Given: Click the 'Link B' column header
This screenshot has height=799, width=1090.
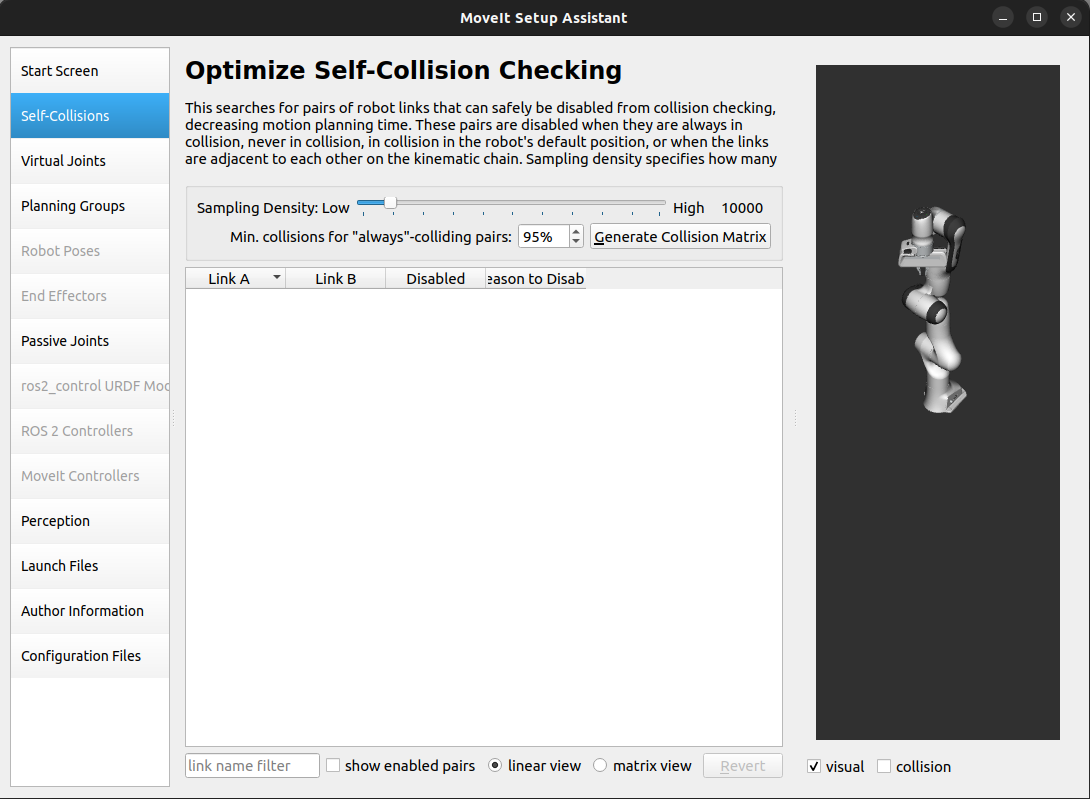Looking at the screenshot, I should click(335, 277).
